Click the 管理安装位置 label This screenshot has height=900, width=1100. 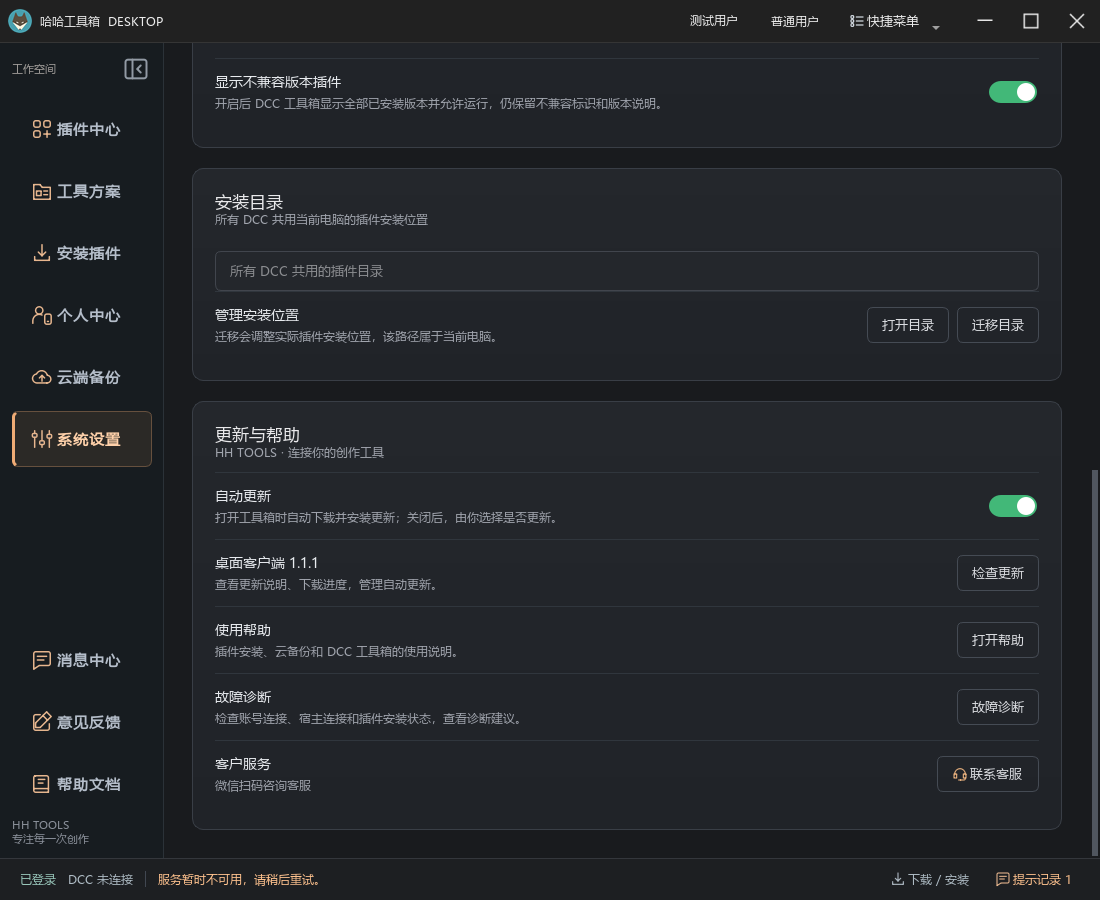point(257,315)
